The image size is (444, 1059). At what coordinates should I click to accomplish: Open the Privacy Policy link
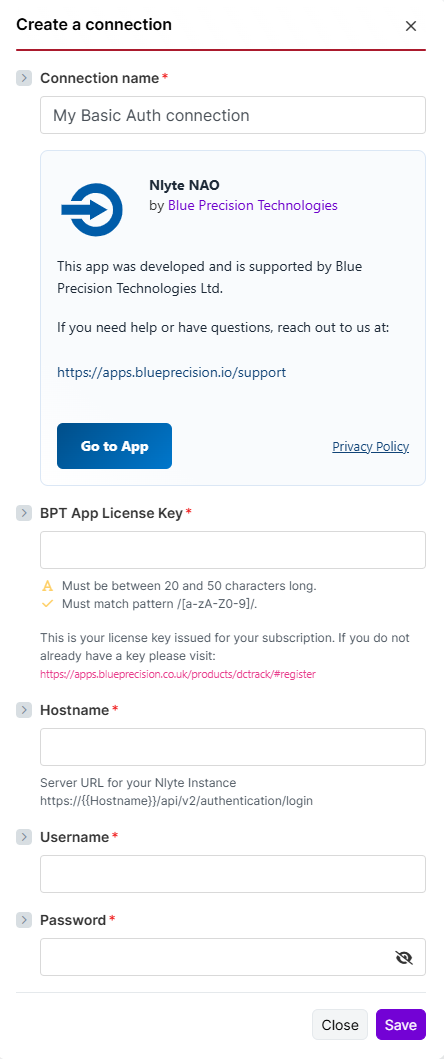coord(370,446)
